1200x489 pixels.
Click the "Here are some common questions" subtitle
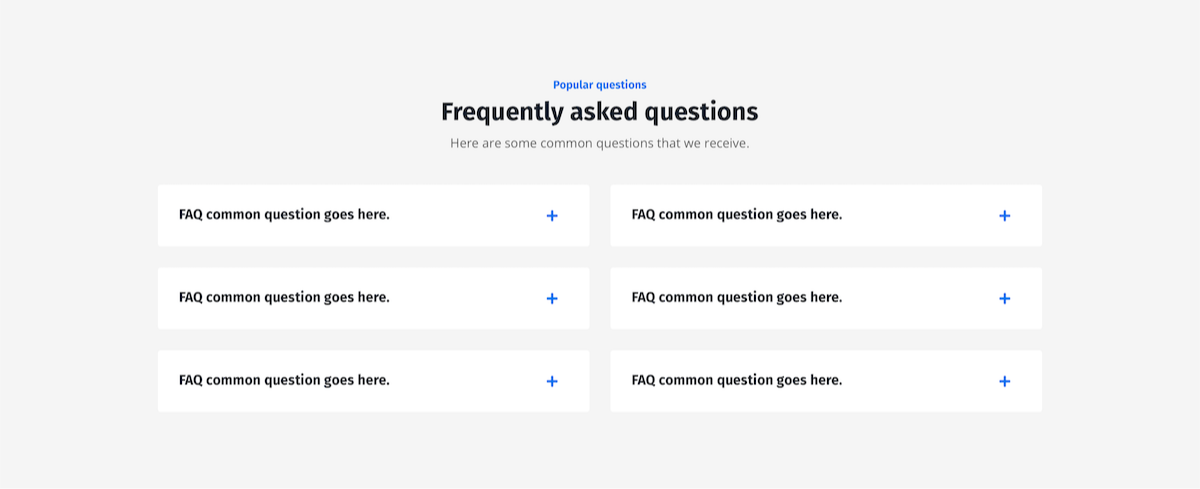[x=600, y=144]
